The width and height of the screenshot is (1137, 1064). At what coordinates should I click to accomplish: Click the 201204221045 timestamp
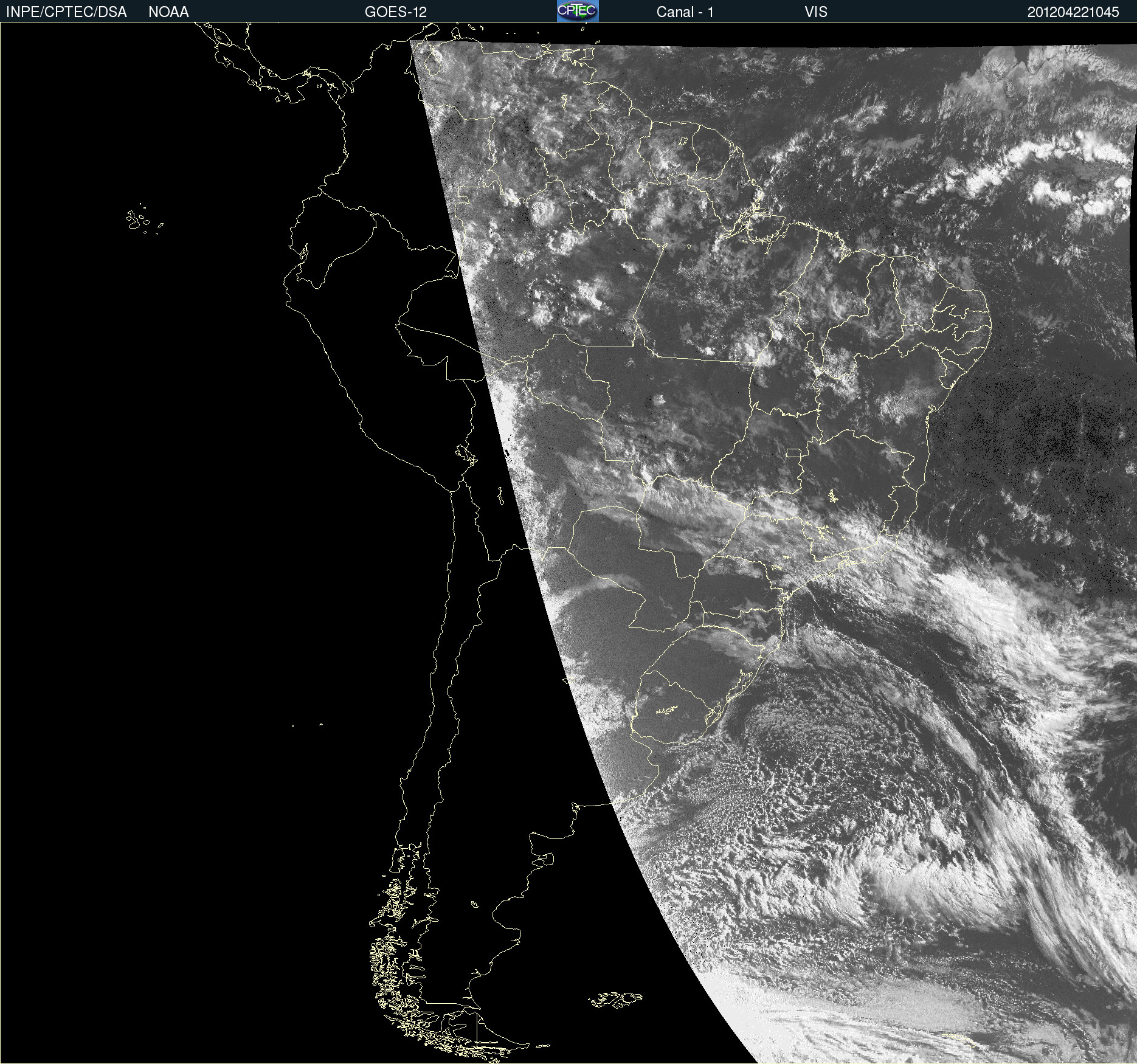pos(1073,12)
